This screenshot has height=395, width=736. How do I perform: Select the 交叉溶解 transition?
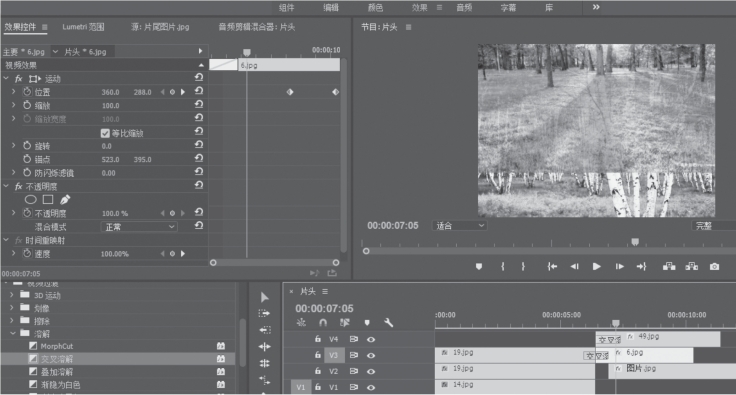tap(118, 359)
